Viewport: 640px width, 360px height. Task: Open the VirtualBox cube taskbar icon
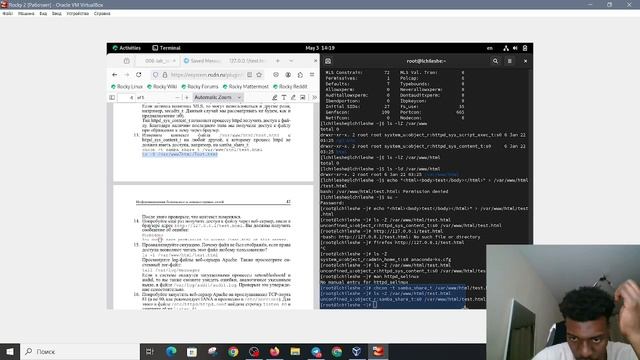357,351
